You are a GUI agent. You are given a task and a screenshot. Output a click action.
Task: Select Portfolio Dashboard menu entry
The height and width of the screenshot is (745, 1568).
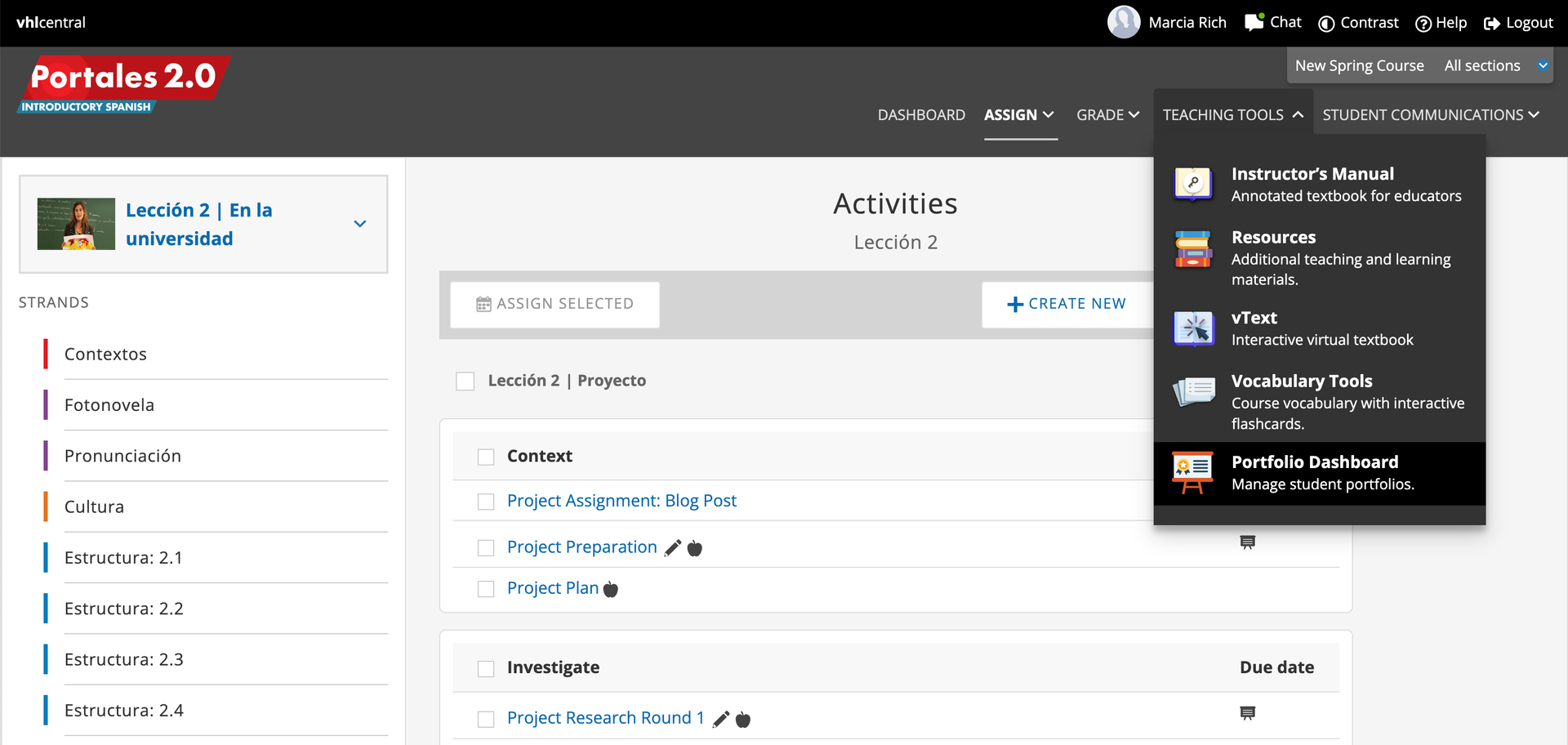point(1319,473)
